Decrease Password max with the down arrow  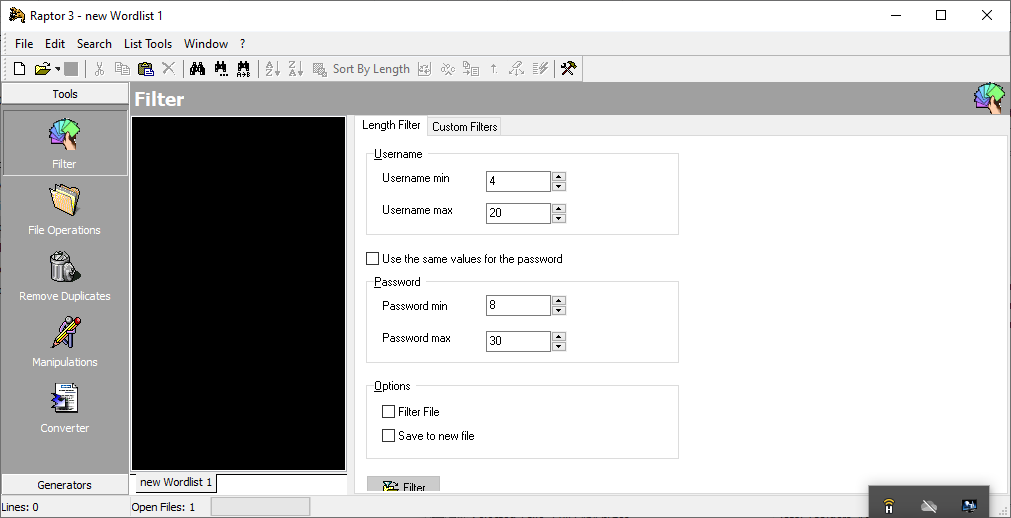559,346
